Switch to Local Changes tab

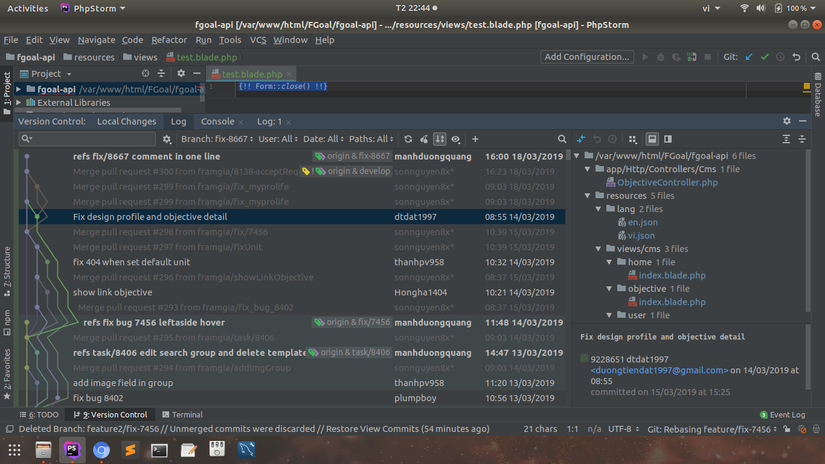126,122
